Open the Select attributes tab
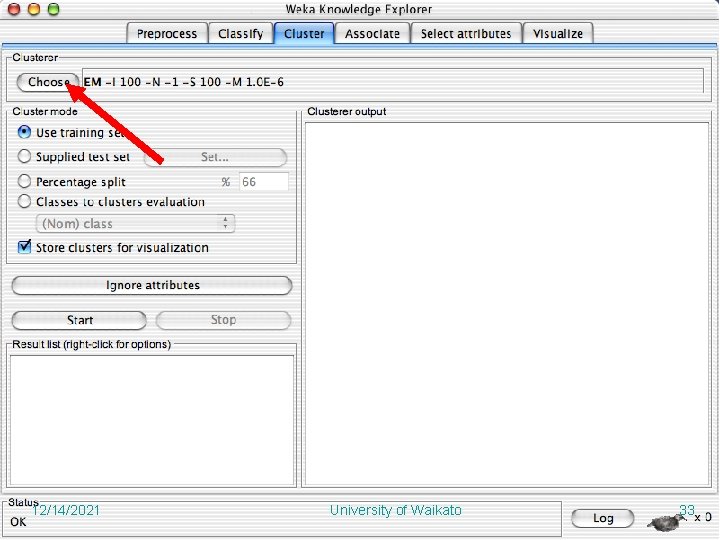The height and width of the screenshot is (540, 720). pyautogui.click(x=466, y=34)
